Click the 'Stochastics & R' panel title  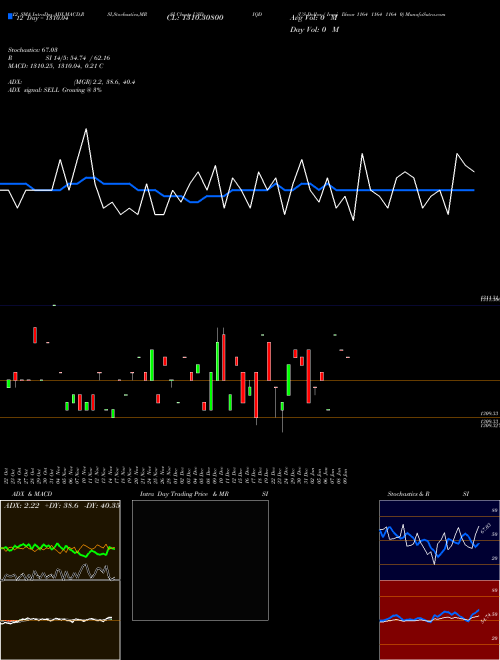click(408, 494)
